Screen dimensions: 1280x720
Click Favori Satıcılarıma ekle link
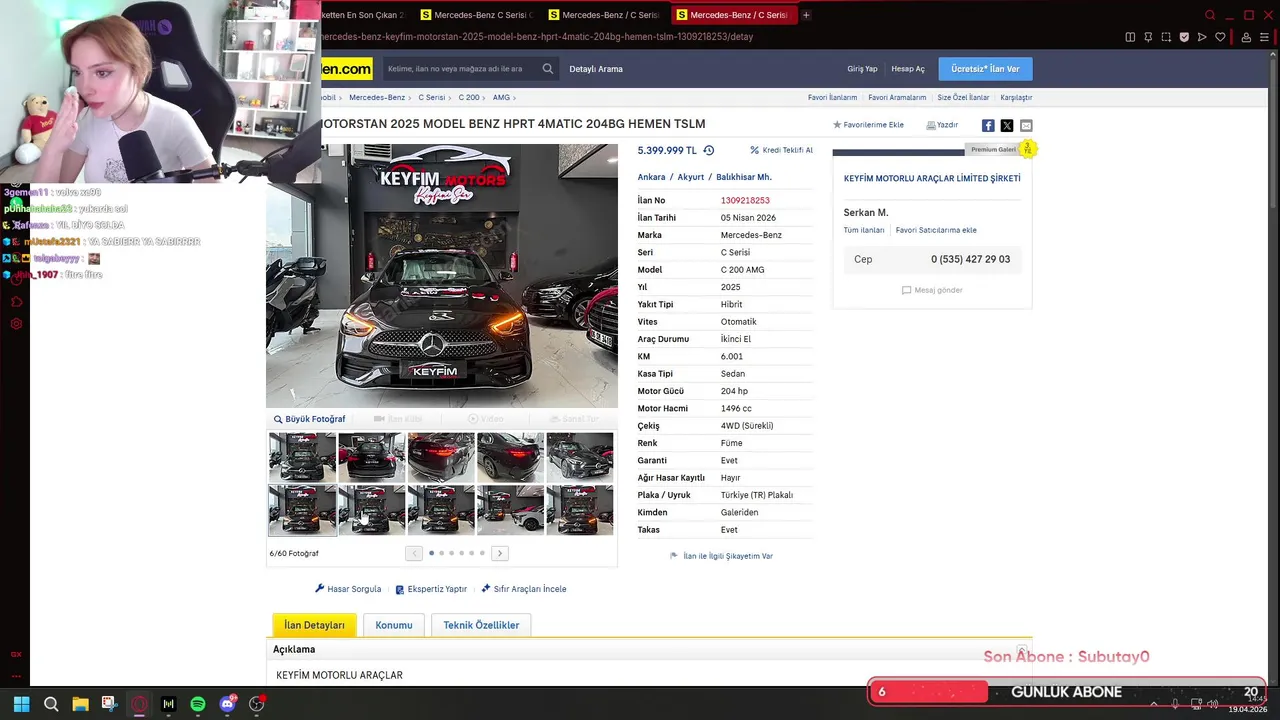click(936, 230)
